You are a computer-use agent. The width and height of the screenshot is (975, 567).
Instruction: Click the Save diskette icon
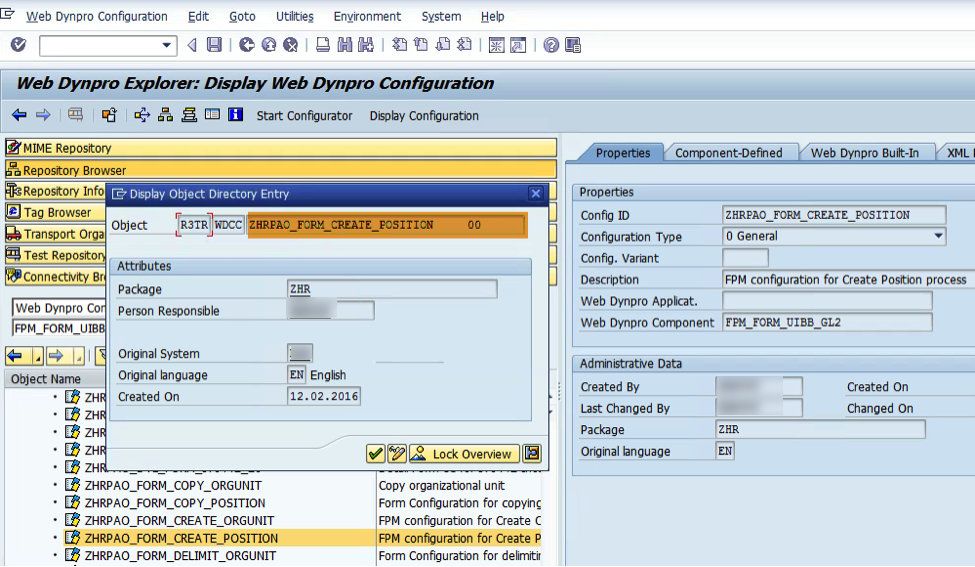click(x=215, y=45)
